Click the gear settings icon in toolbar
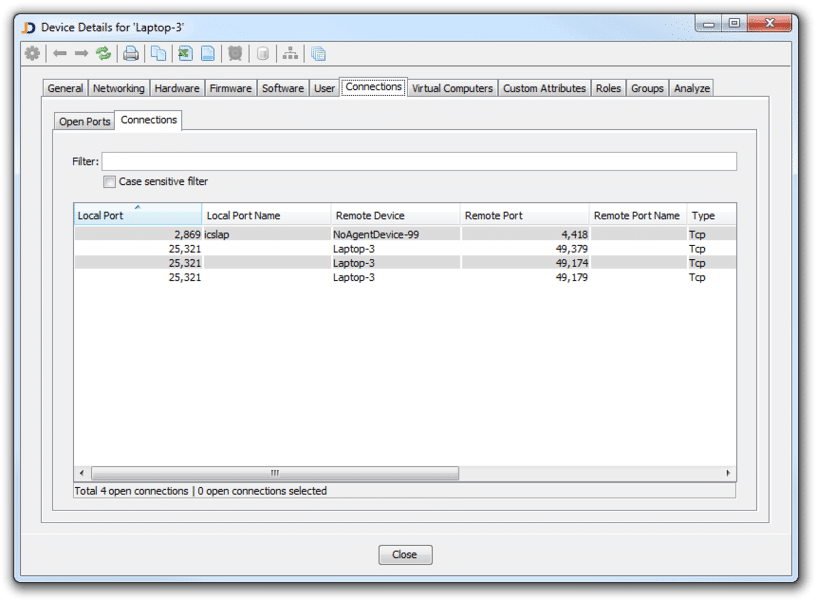This screenshot has height=600, width=816. [32, 54]
